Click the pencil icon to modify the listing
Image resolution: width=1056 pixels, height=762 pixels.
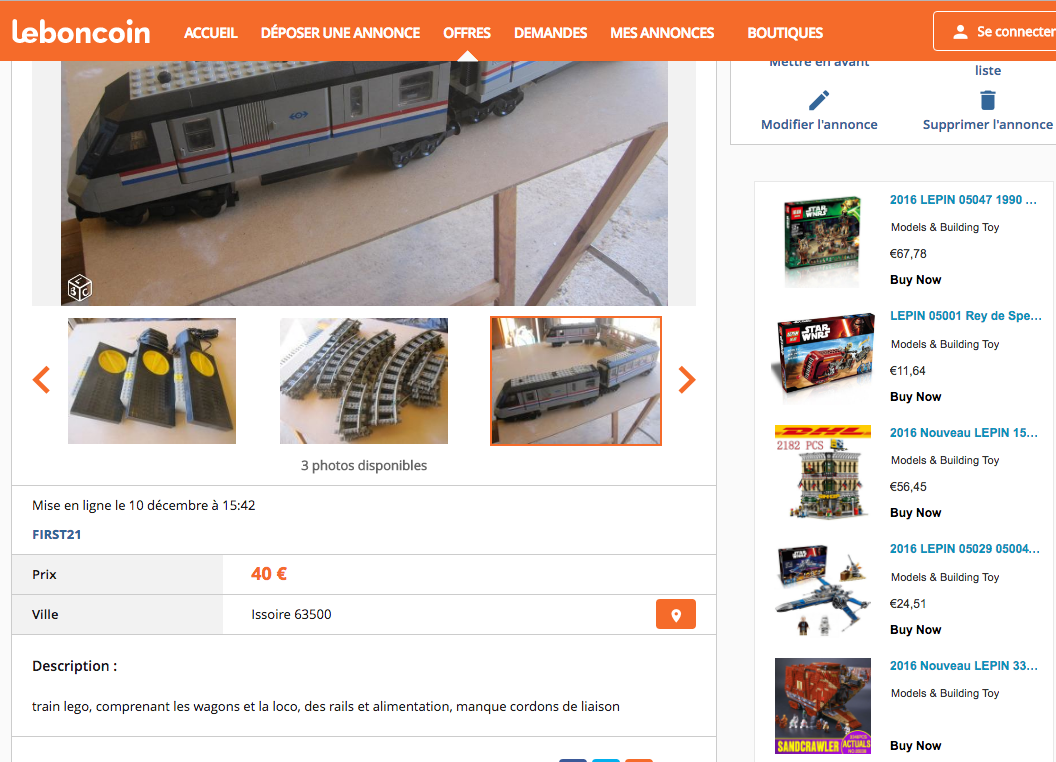(x=818, y=100)
